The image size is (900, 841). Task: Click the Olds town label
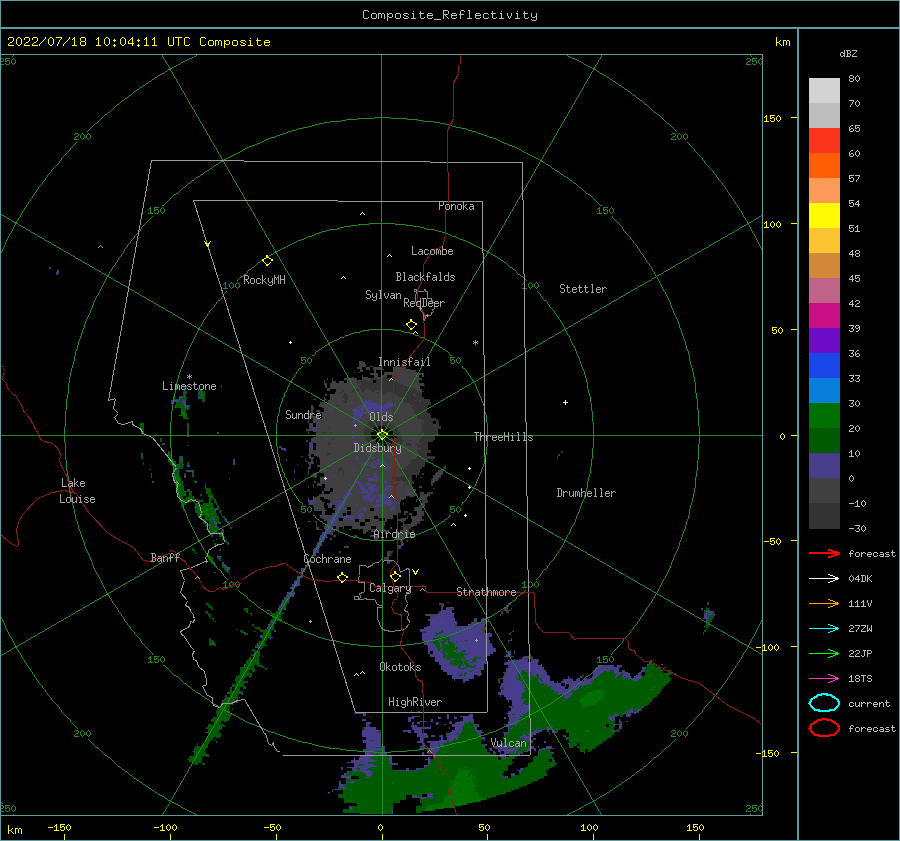pos(381,417)
